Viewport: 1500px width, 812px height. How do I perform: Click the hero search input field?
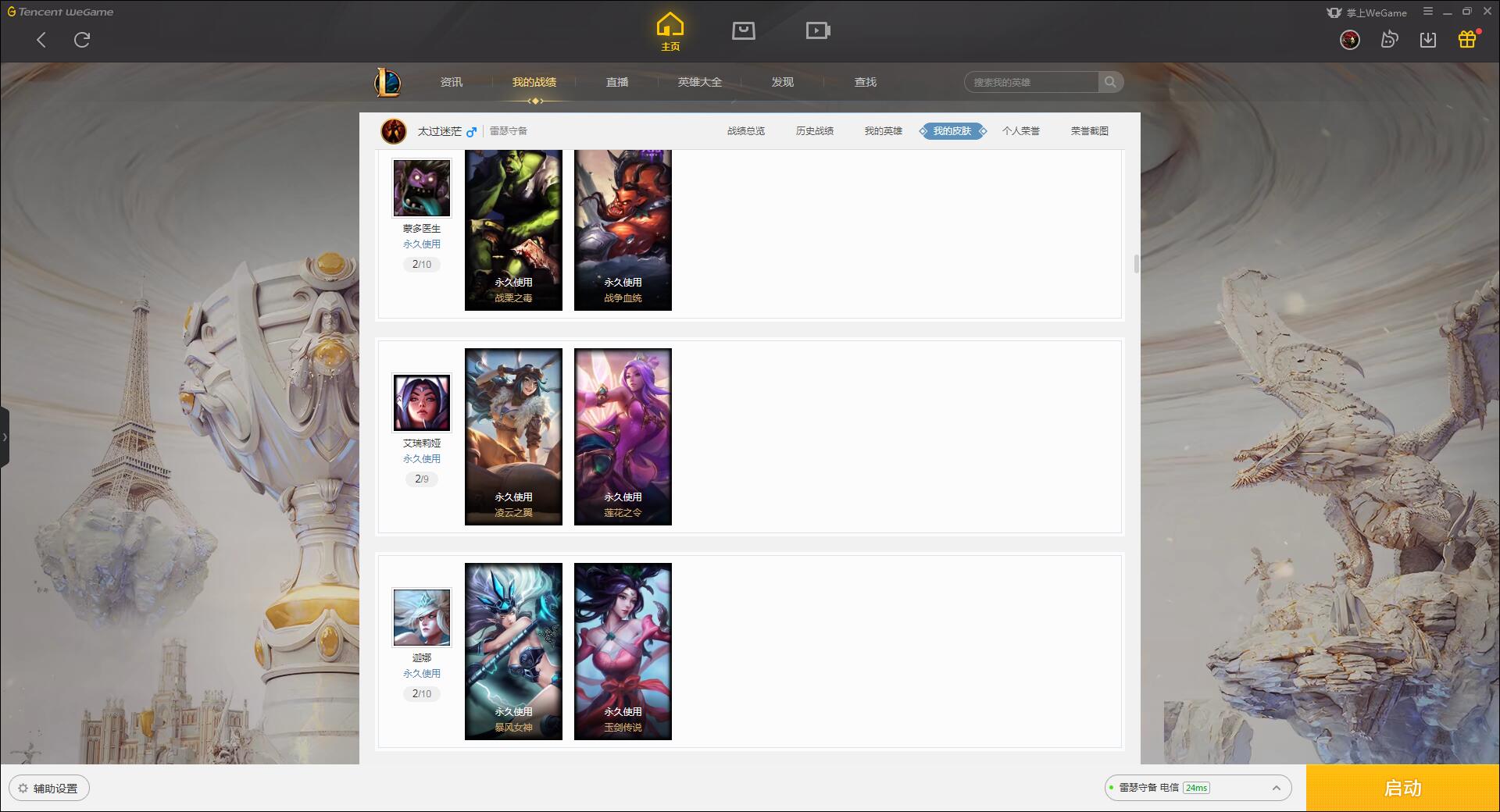click(1031, 82)
